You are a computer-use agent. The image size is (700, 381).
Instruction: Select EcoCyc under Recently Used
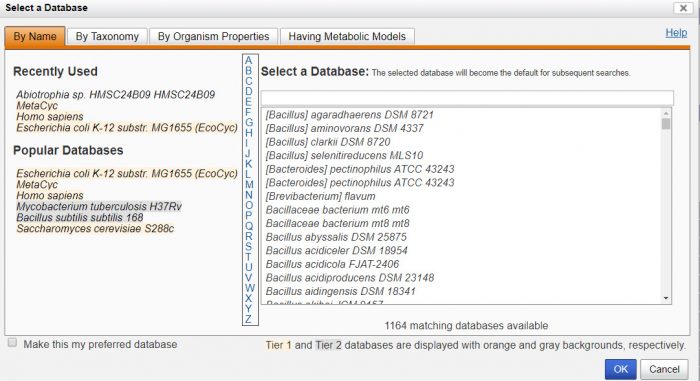[x=127, y=128]
